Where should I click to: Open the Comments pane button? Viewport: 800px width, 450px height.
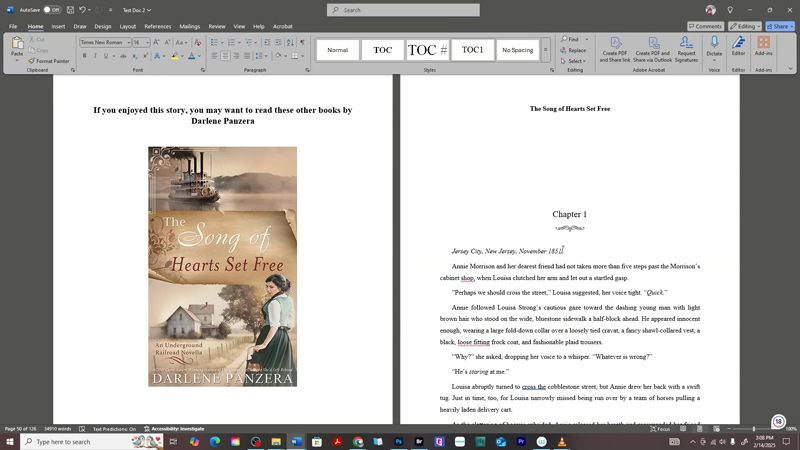(706, 26)
